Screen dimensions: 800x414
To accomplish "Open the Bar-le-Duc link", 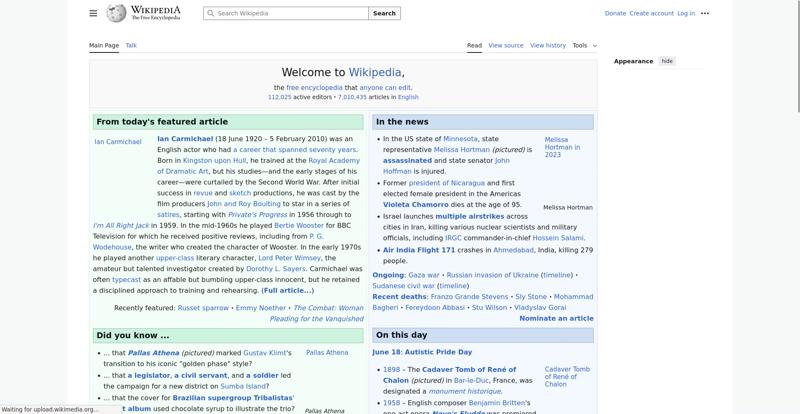I will coord(473,380).
